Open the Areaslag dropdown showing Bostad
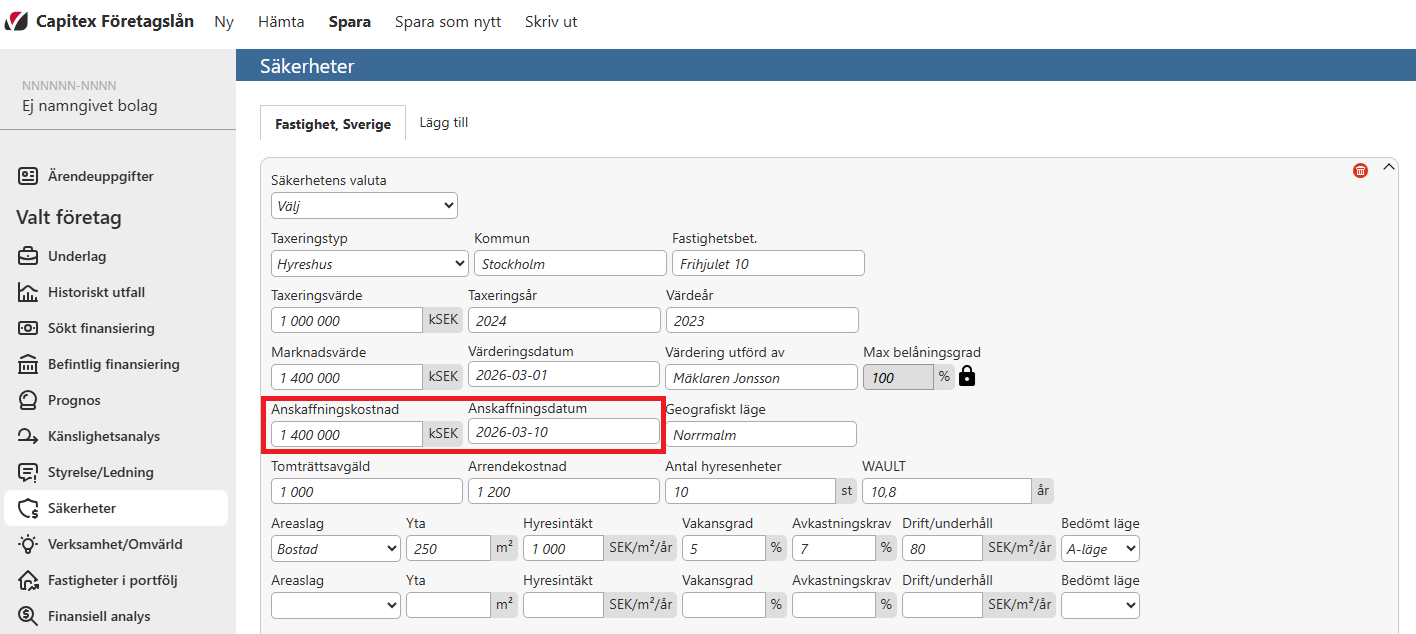The width and height of the screenshot is (1416, 634). pyautogui.click(x=336, y=548)
